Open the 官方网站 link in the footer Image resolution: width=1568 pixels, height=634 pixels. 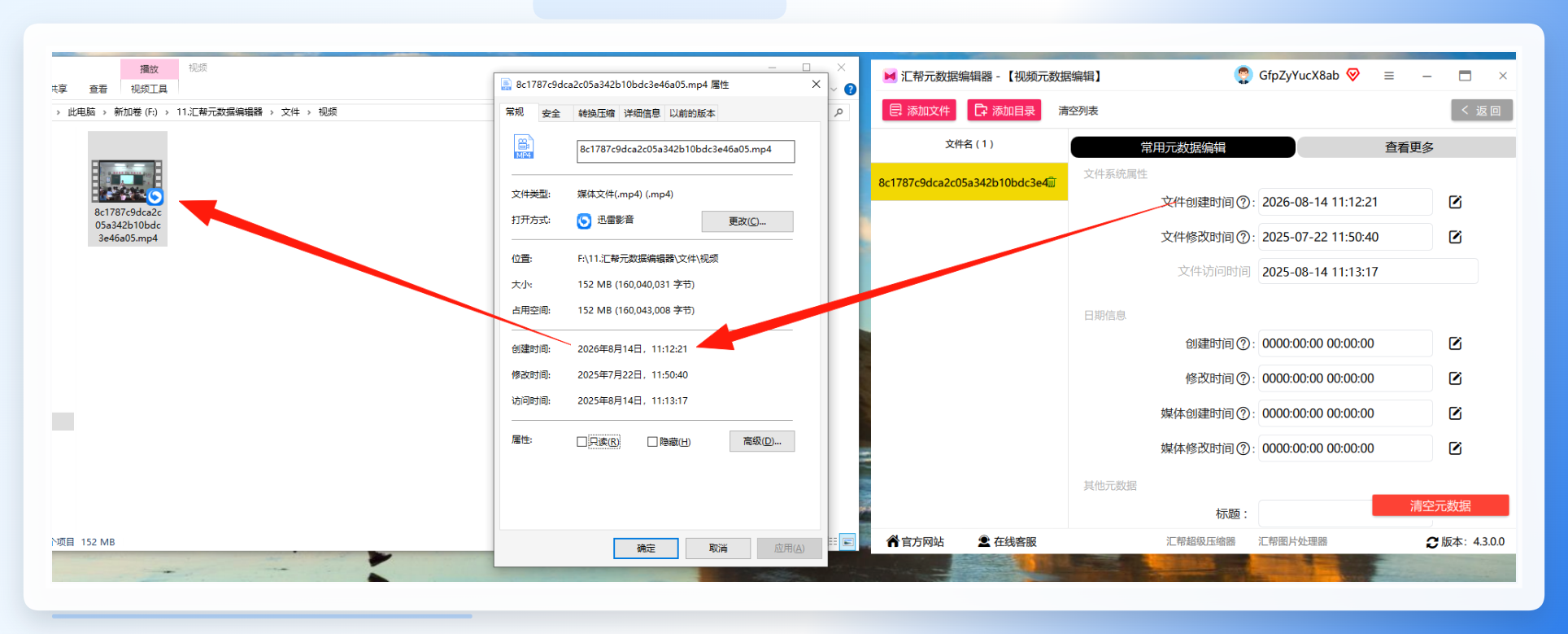point(915,542)
